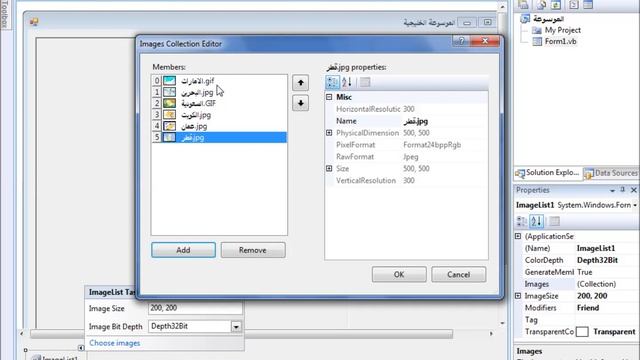Select عمان.jpg member at index 4

coord(219,126)
